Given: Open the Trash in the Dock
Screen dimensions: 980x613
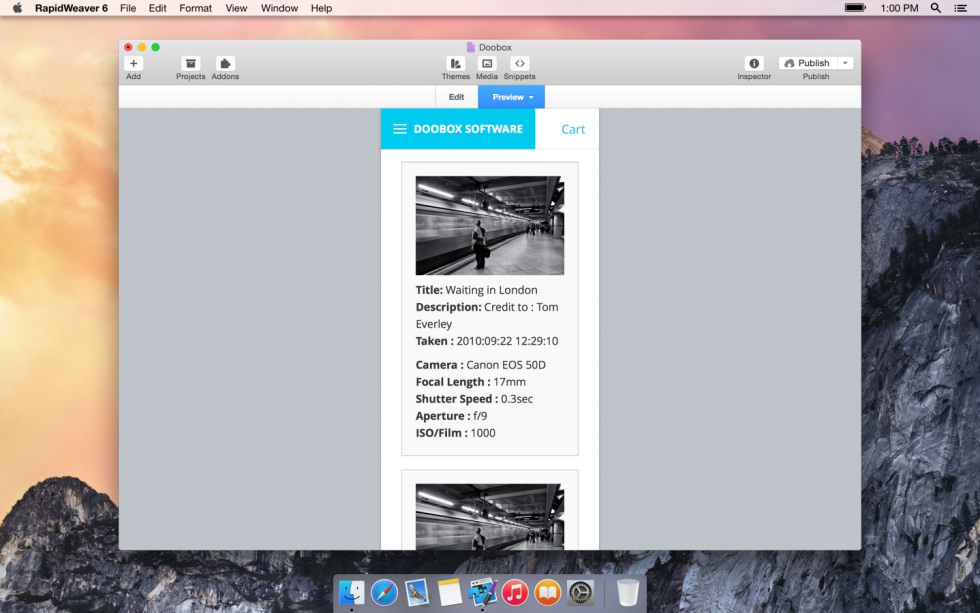Looking at the screenshot, I should (628, 592).
